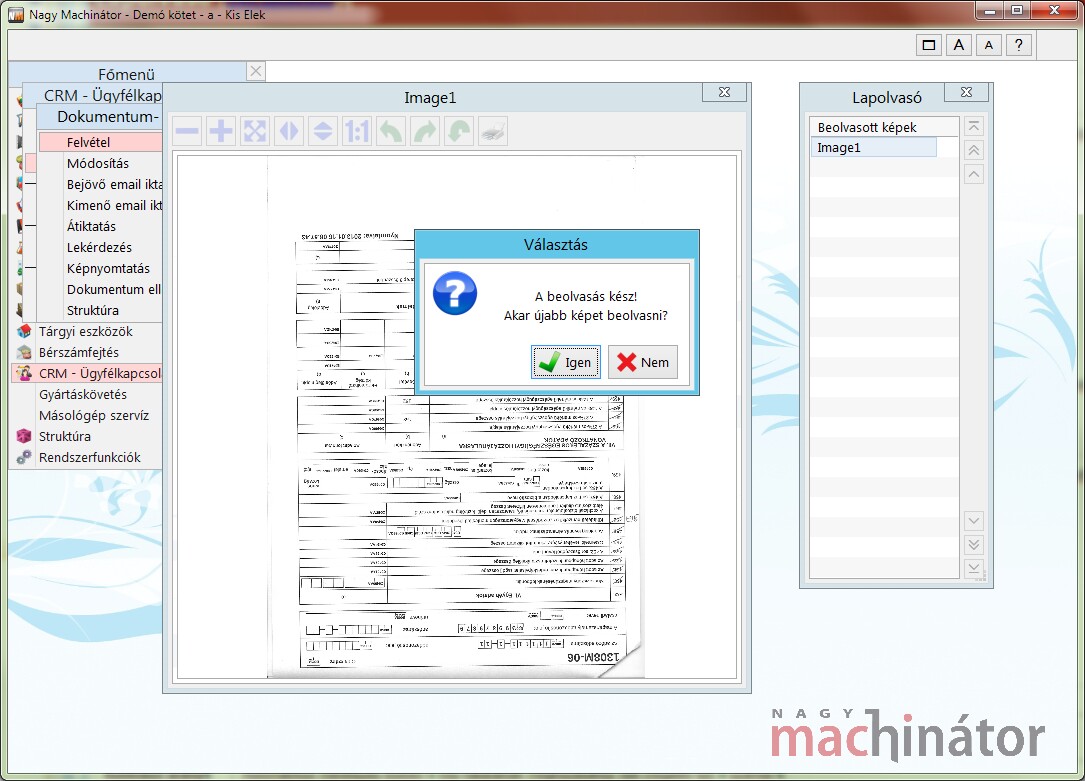Jump to bottom of scanned images list
The height and width of the screenshot is (781, 1085).
pyautogui.click(x=974, y=568)
